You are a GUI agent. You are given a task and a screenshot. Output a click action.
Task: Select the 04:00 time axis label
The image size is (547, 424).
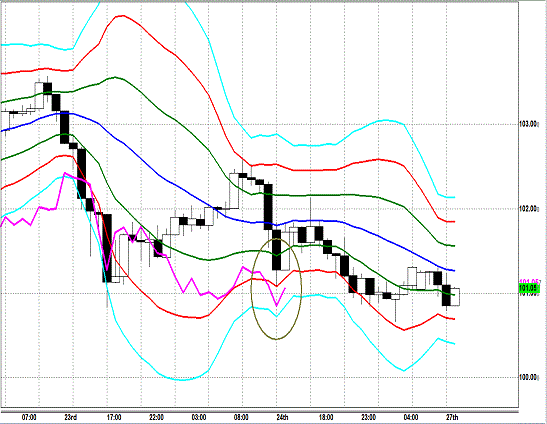point(411,417)
